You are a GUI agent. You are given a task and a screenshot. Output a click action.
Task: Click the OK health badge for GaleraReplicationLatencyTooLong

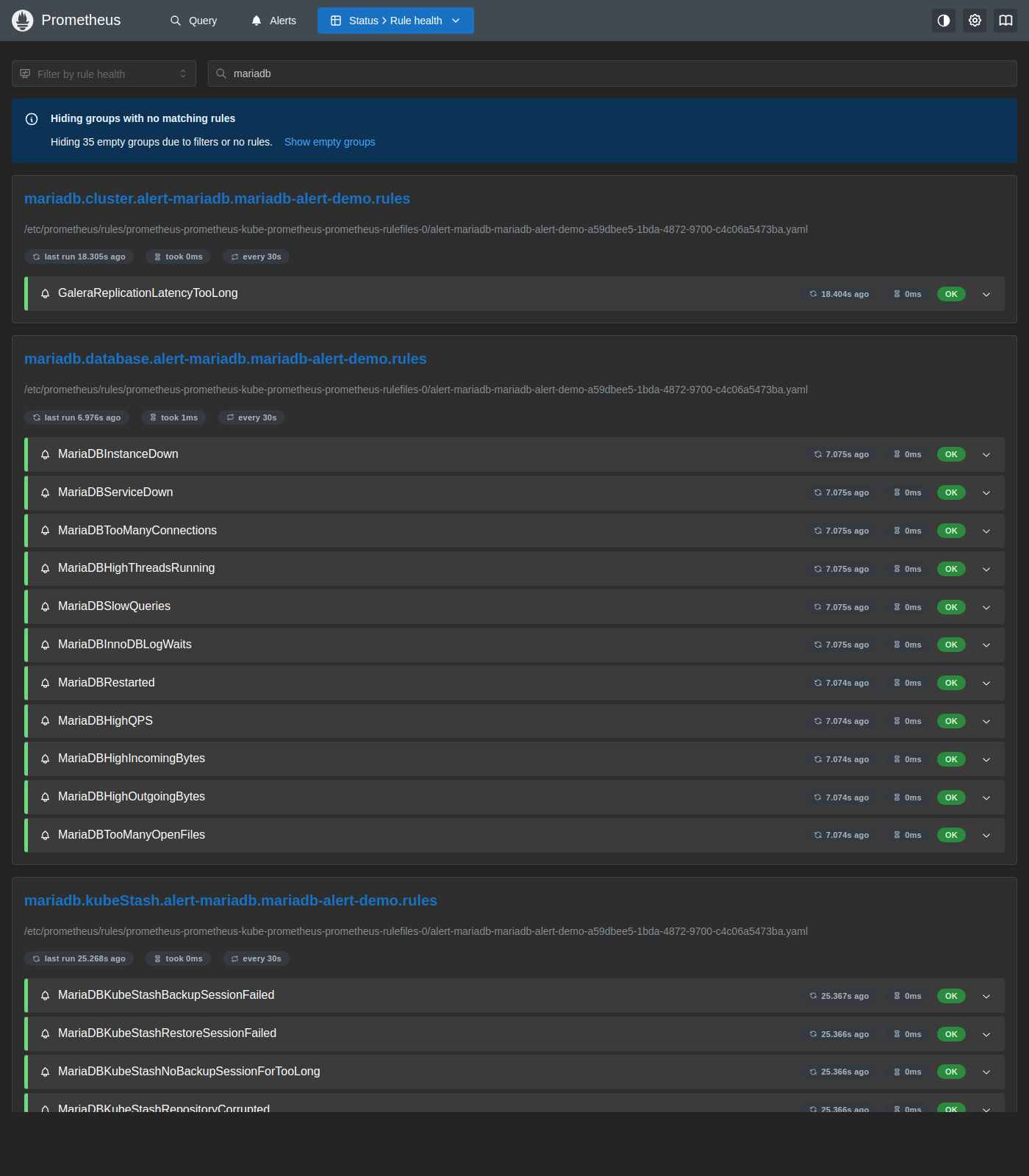coord(951,294)
